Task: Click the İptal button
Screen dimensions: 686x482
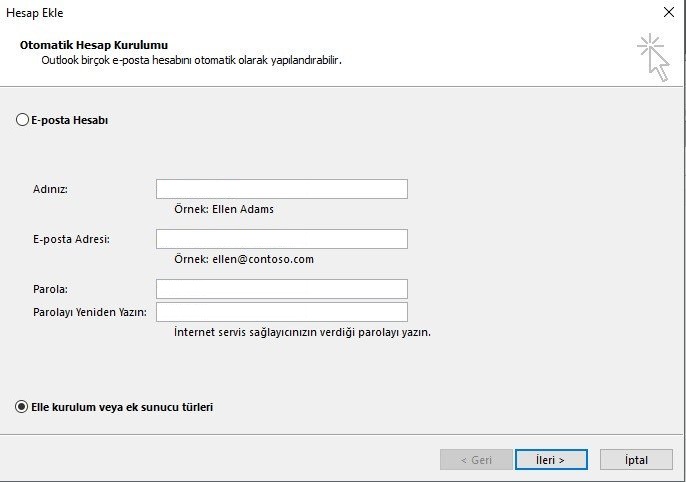Action: 636,460
